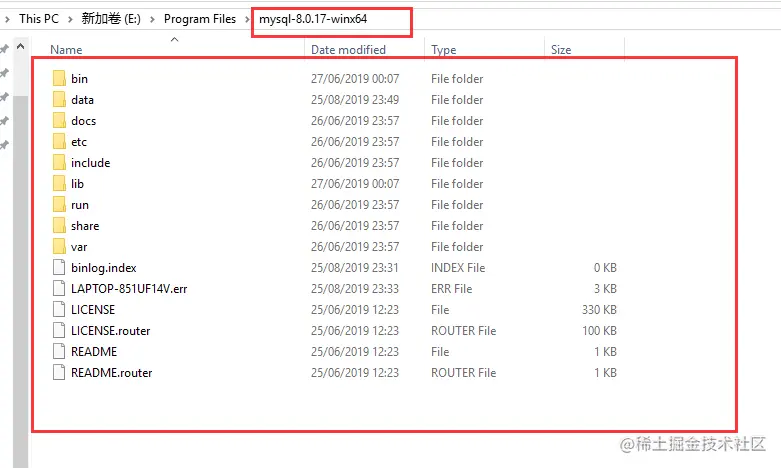The width and height of the screenshot is (781, 468).
Task: Click the ERR File type cell
Action: (451, 289)
